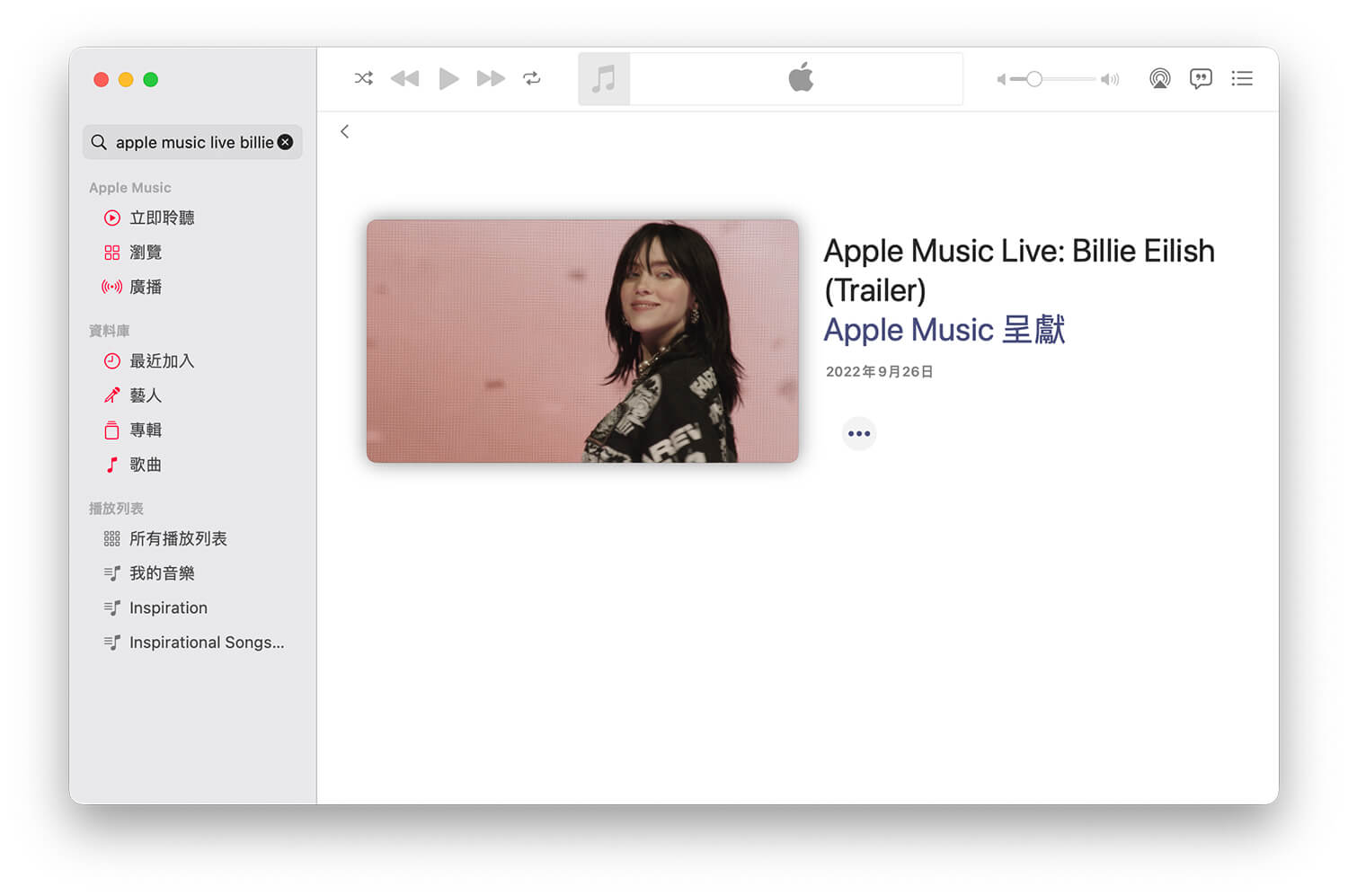Click the 資料庫 sidebar header
This screenshot has height=896, width=1348.
(110, 331)
